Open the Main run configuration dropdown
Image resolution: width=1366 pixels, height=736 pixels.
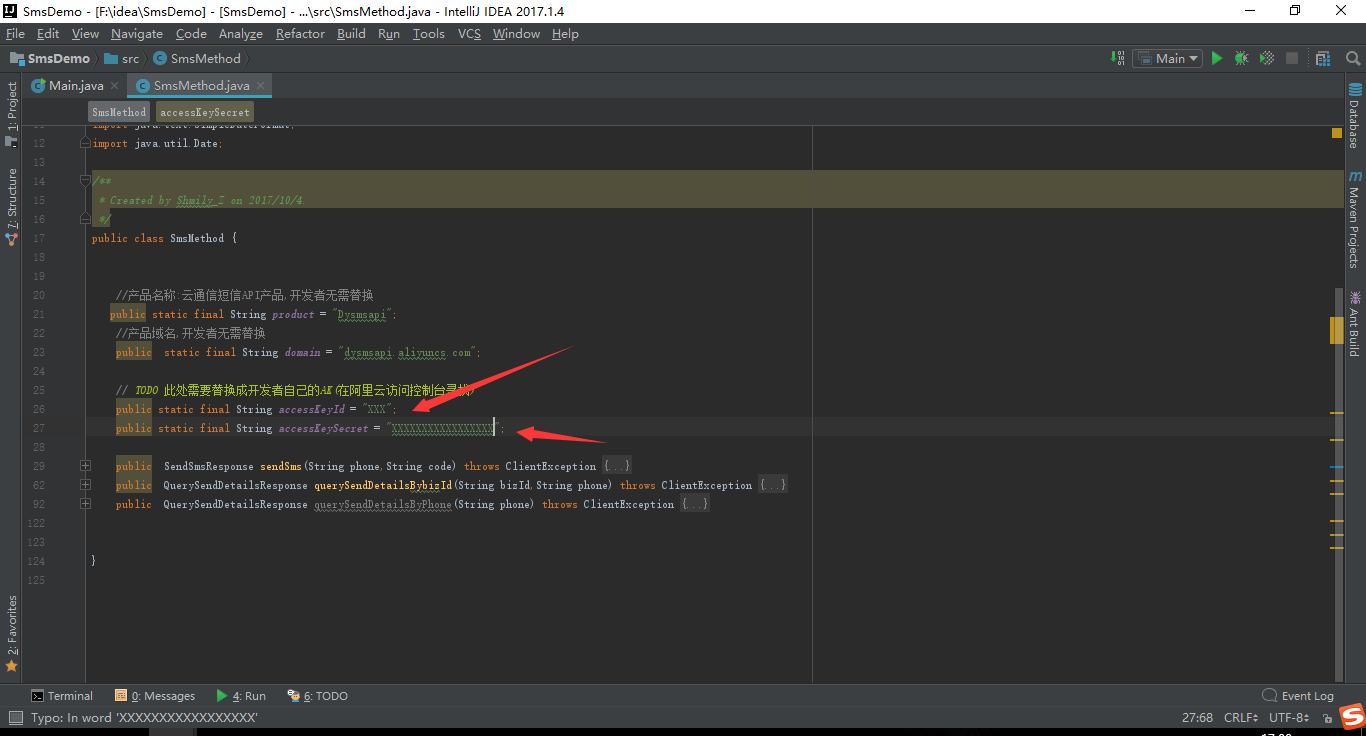tap(1167, 58)
